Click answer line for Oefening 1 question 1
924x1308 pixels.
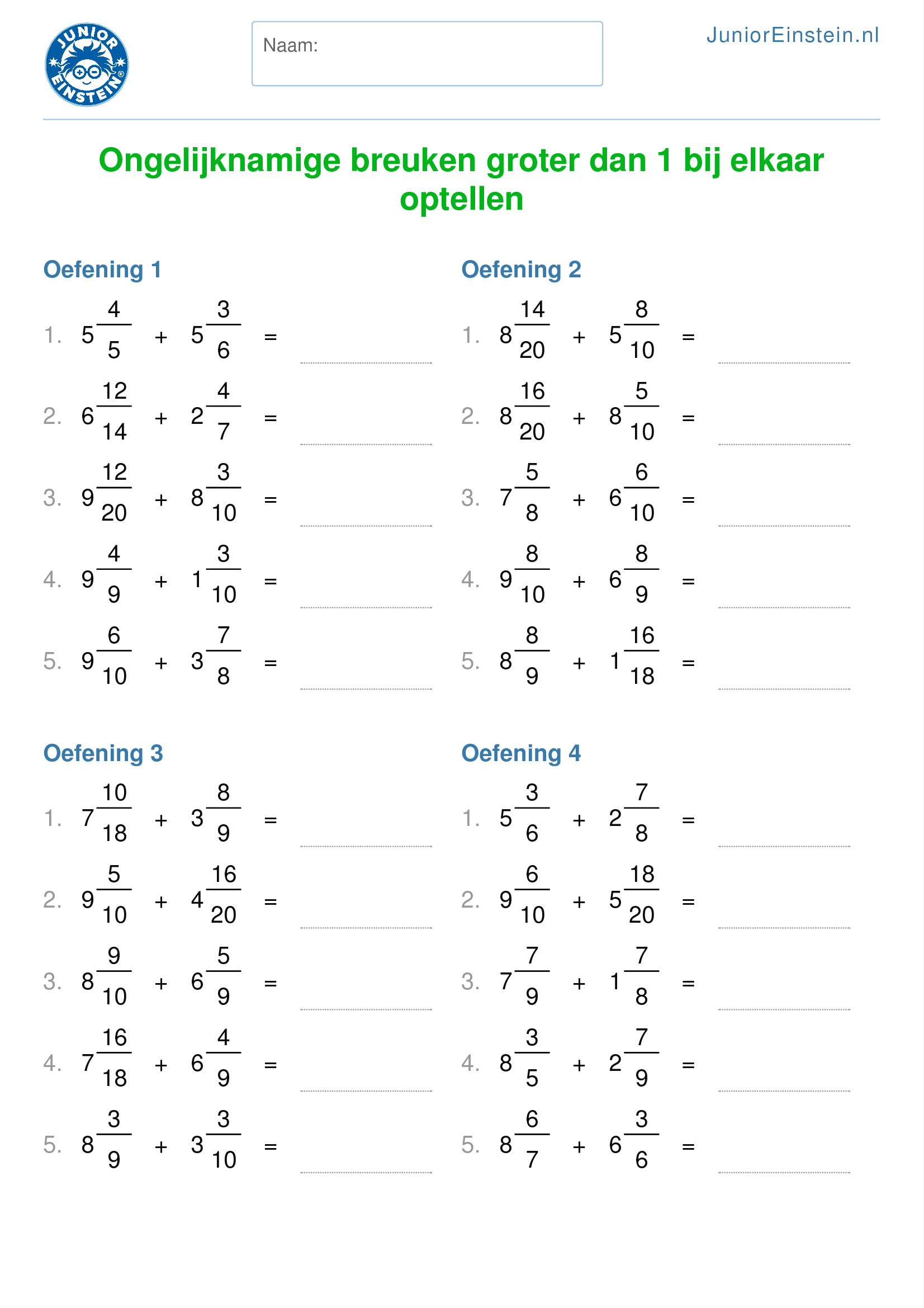[x=366, y=362]
